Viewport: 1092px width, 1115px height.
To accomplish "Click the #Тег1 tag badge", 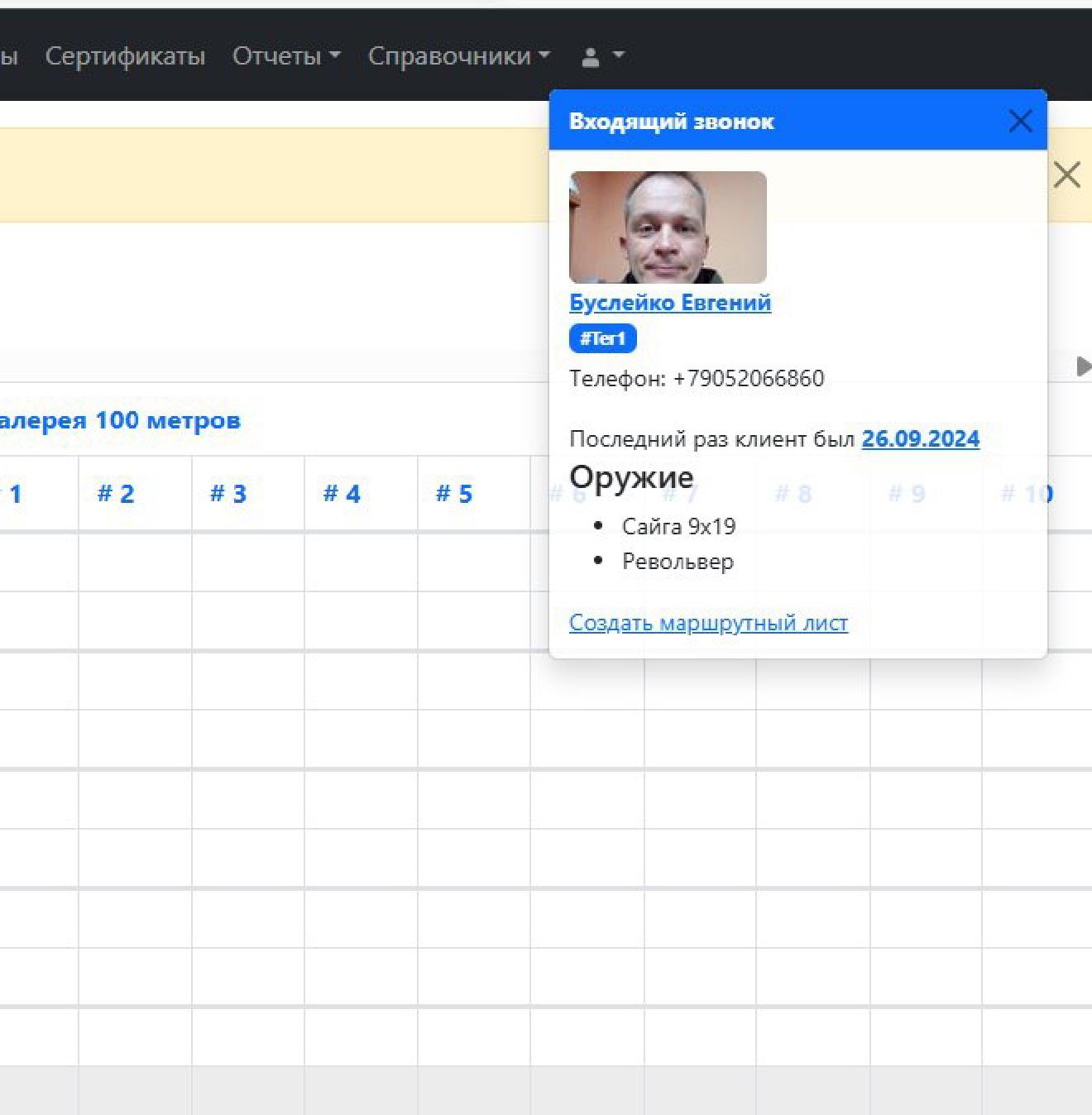I will pyautogui.click(x=602, y=338).
